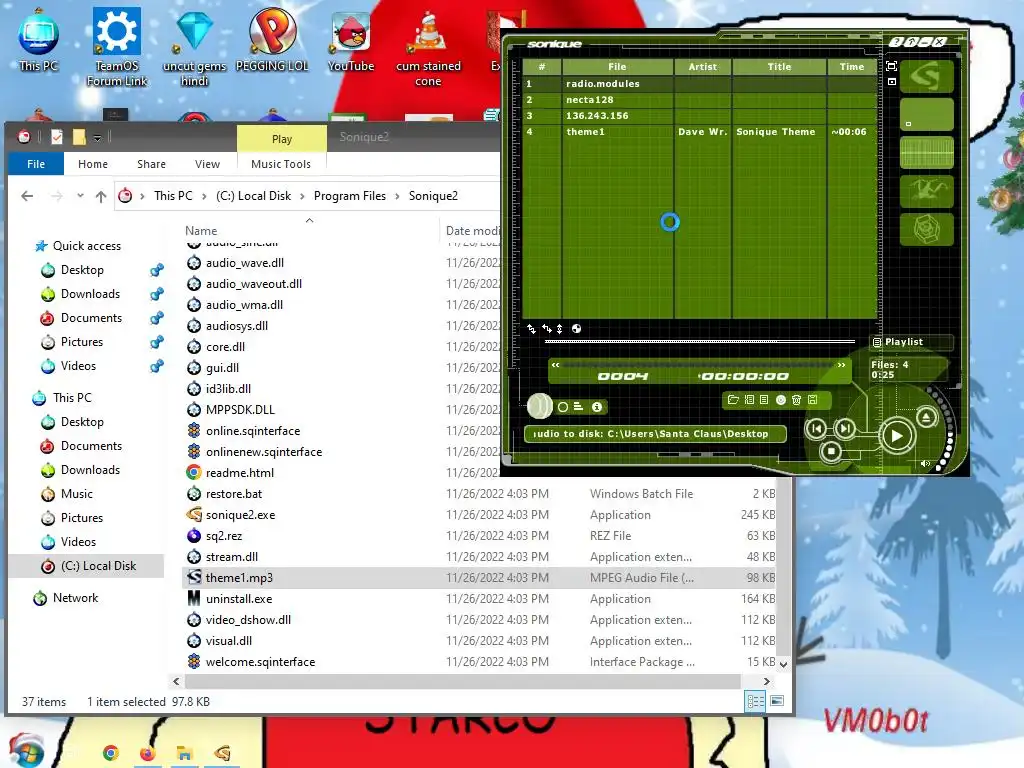Open the File tab in Explorer
1024x768 pixels.
point(36,164)
